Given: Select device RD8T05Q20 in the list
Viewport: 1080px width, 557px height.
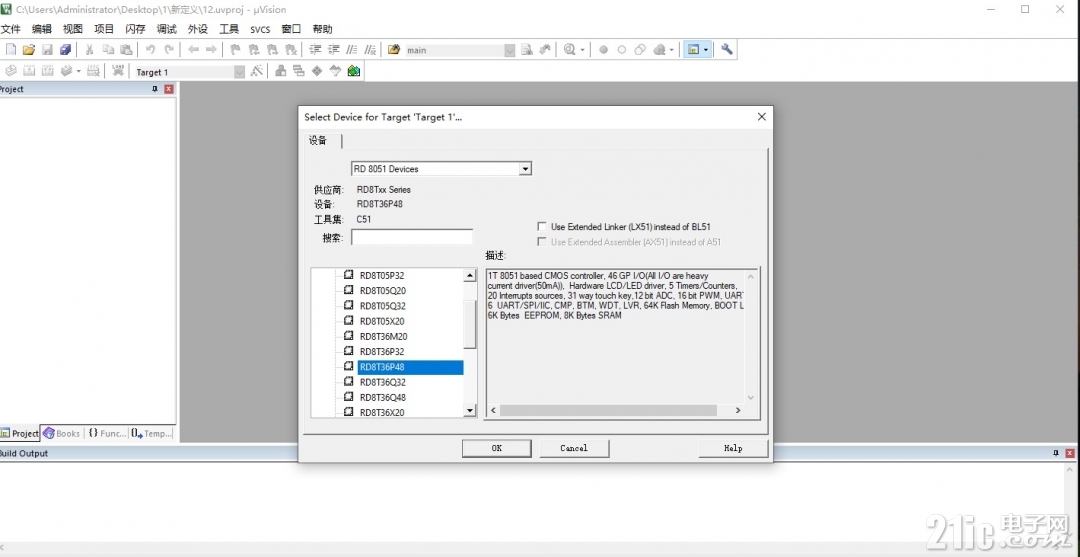Looking at the screenshot, I should point(382,291).
